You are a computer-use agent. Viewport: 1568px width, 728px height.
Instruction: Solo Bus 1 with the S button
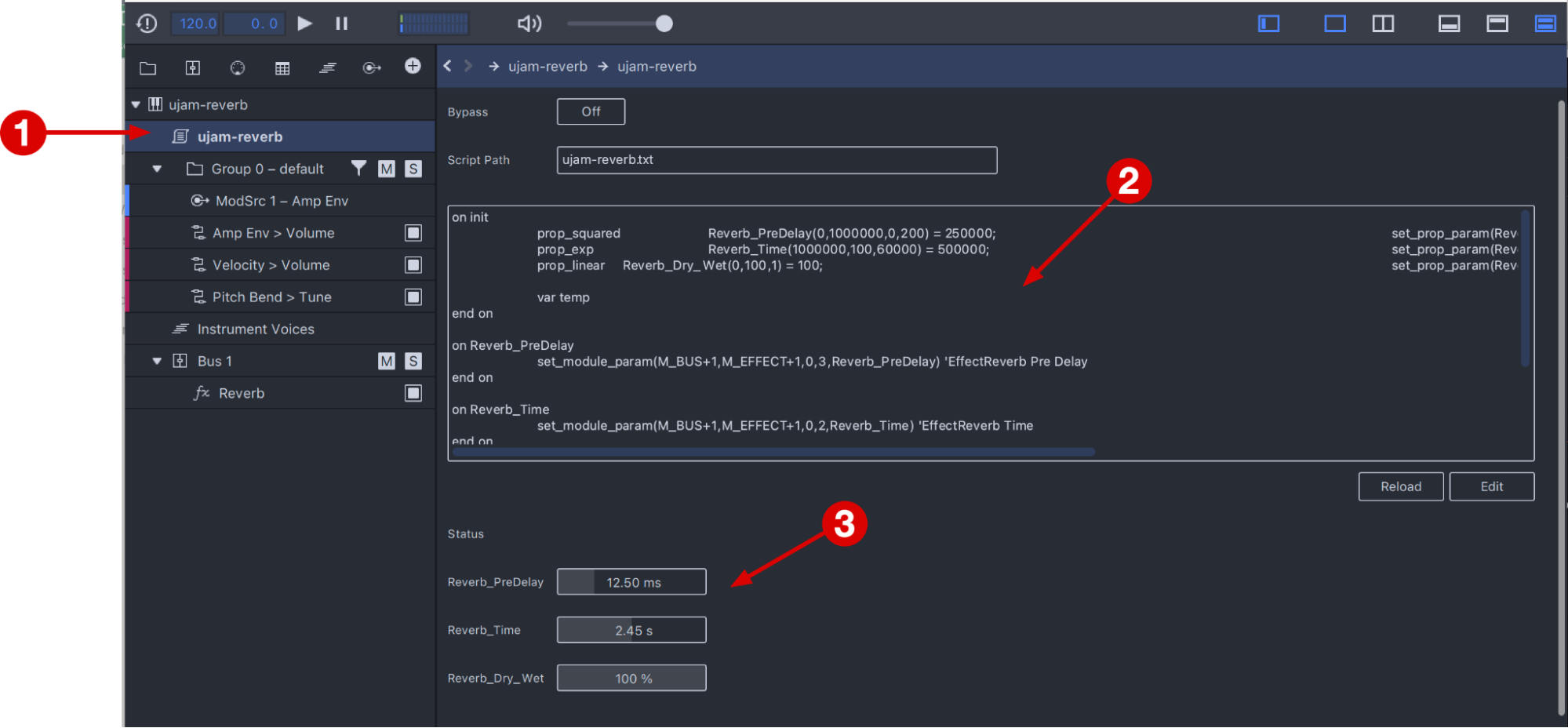click(413, 361)
